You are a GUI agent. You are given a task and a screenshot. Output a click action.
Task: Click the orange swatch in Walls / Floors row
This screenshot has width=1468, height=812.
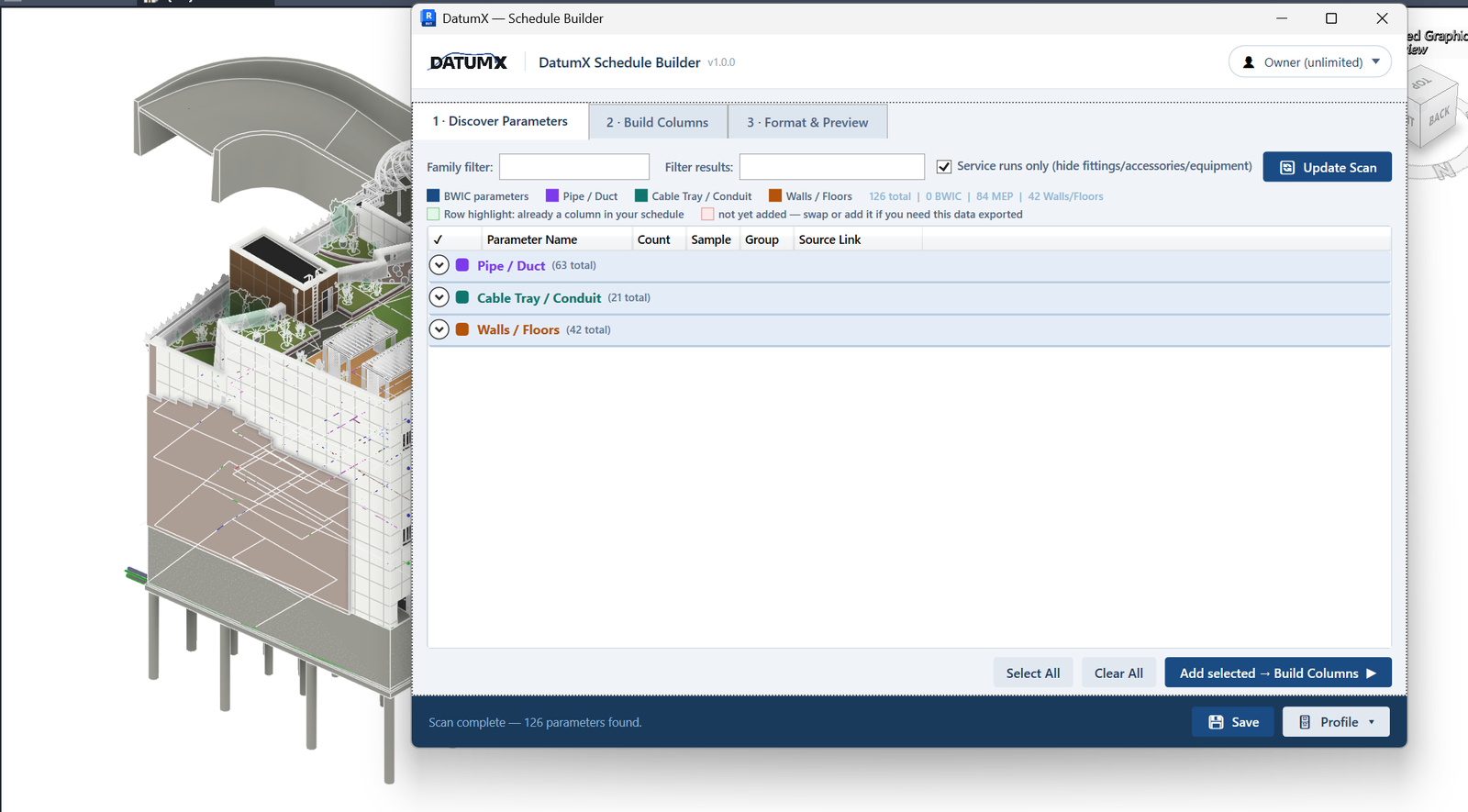click(x=462, y=329)
